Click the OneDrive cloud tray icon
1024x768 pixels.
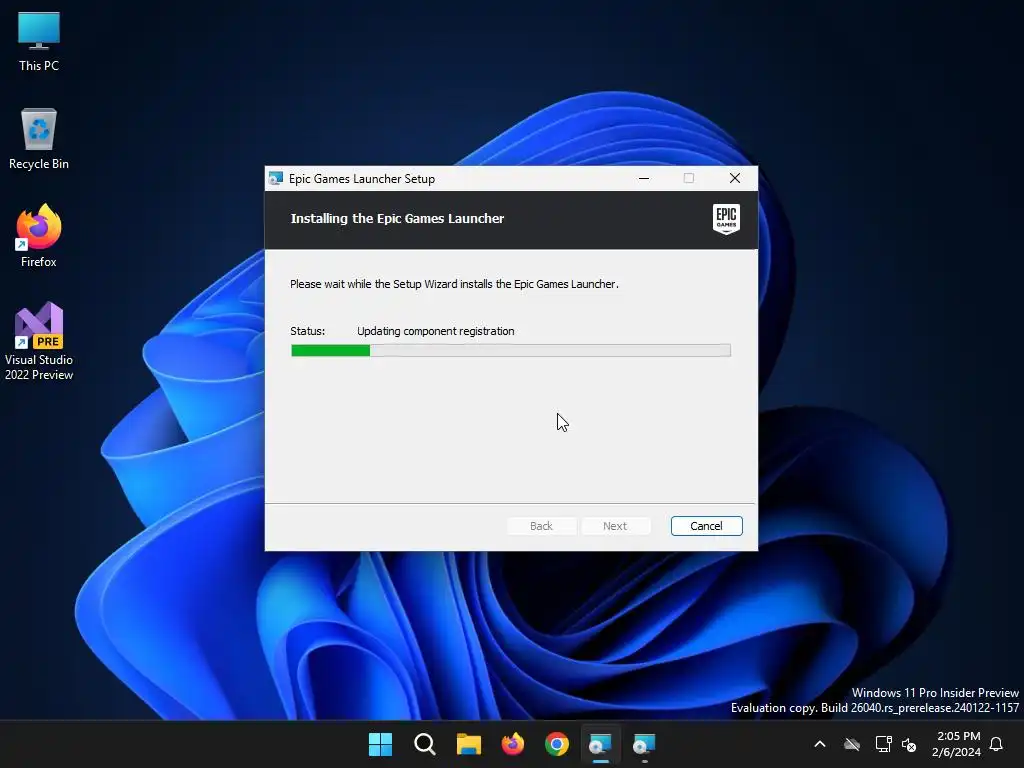pos(852,744)
